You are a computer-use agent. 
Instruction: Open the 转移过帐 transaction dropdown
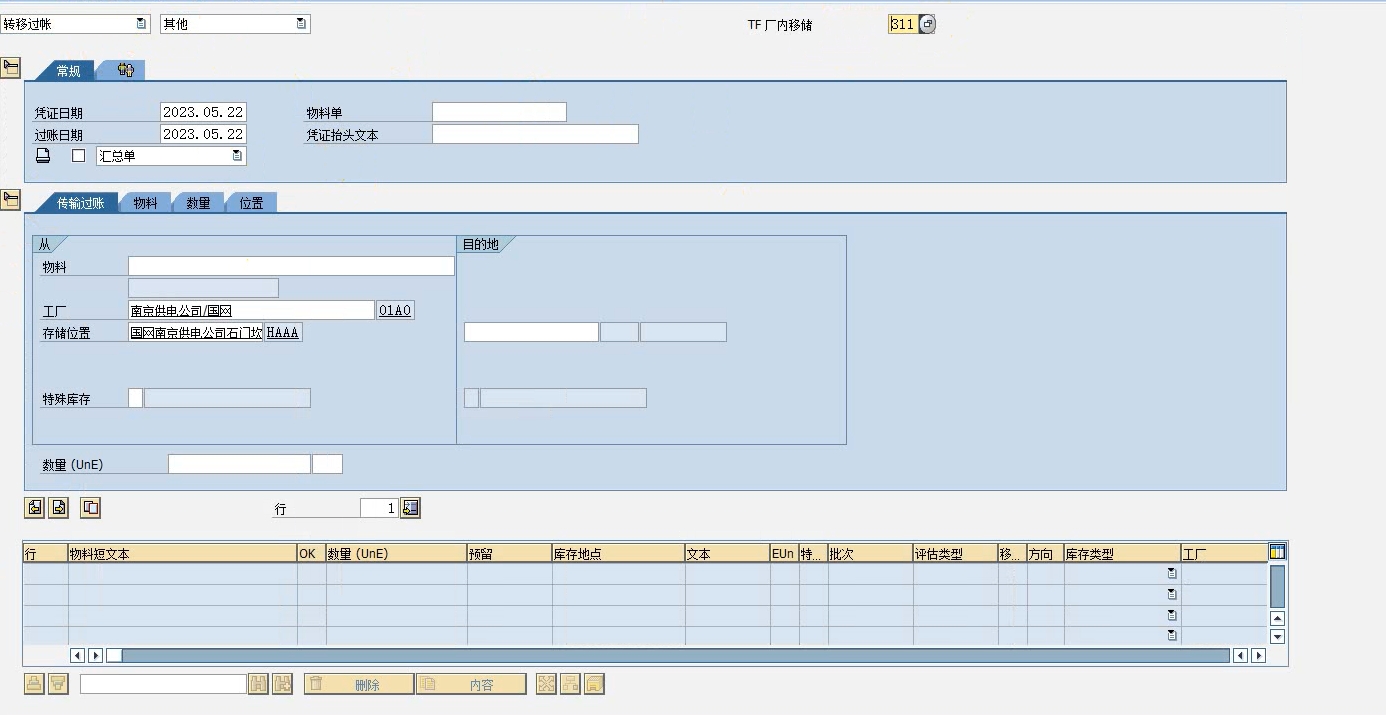point(141,24)
